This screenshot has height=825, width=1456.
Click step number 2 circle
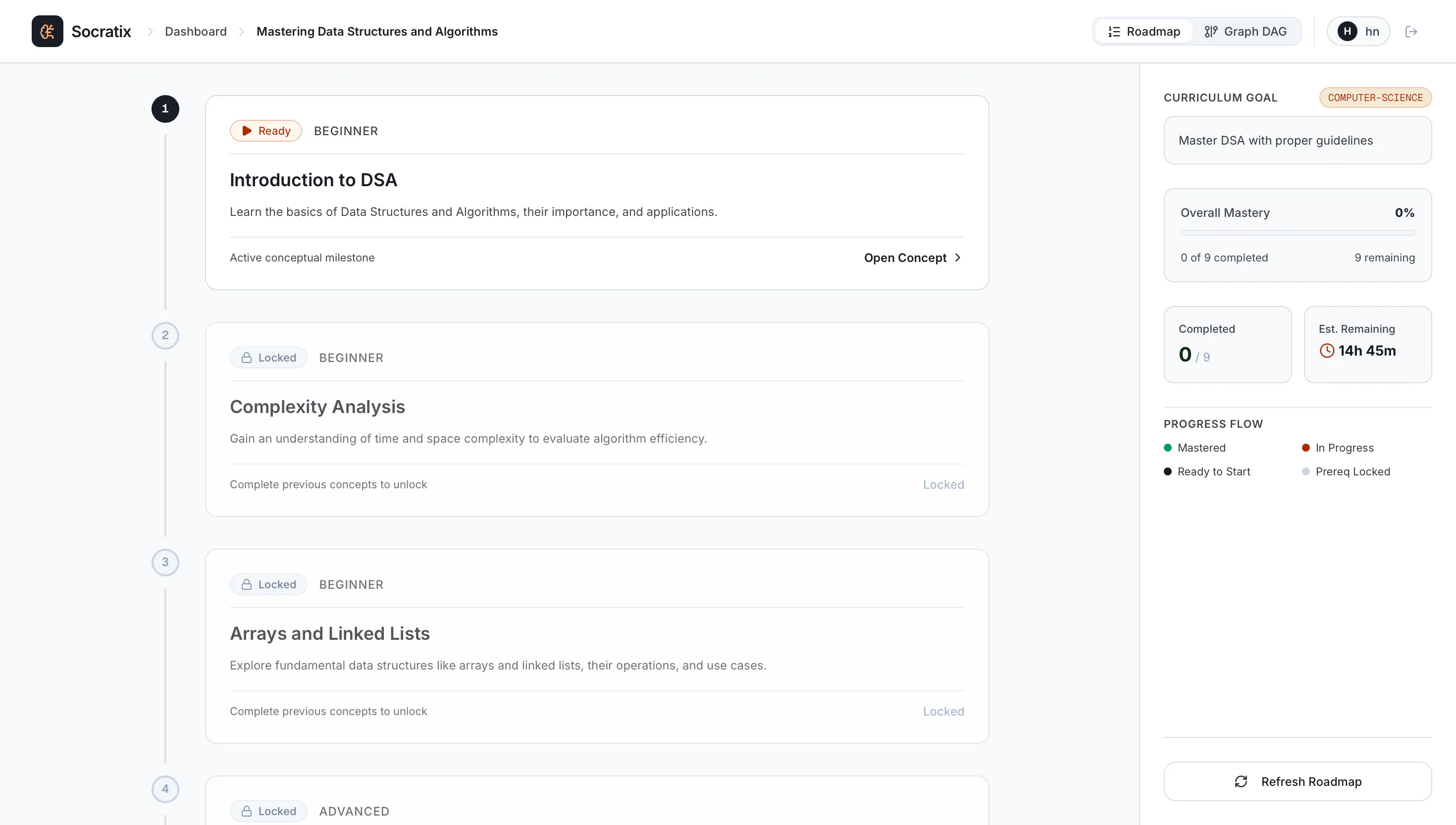tap(165, 335)
